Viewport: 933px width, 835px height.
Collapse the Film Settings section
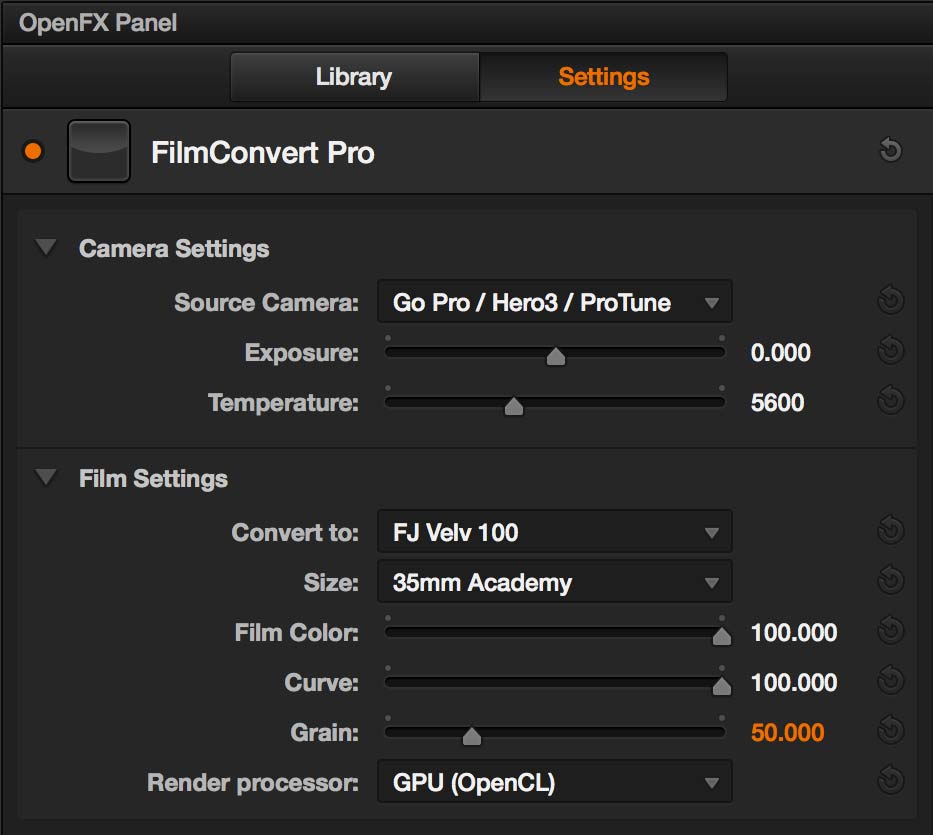[x=46, y=477]
